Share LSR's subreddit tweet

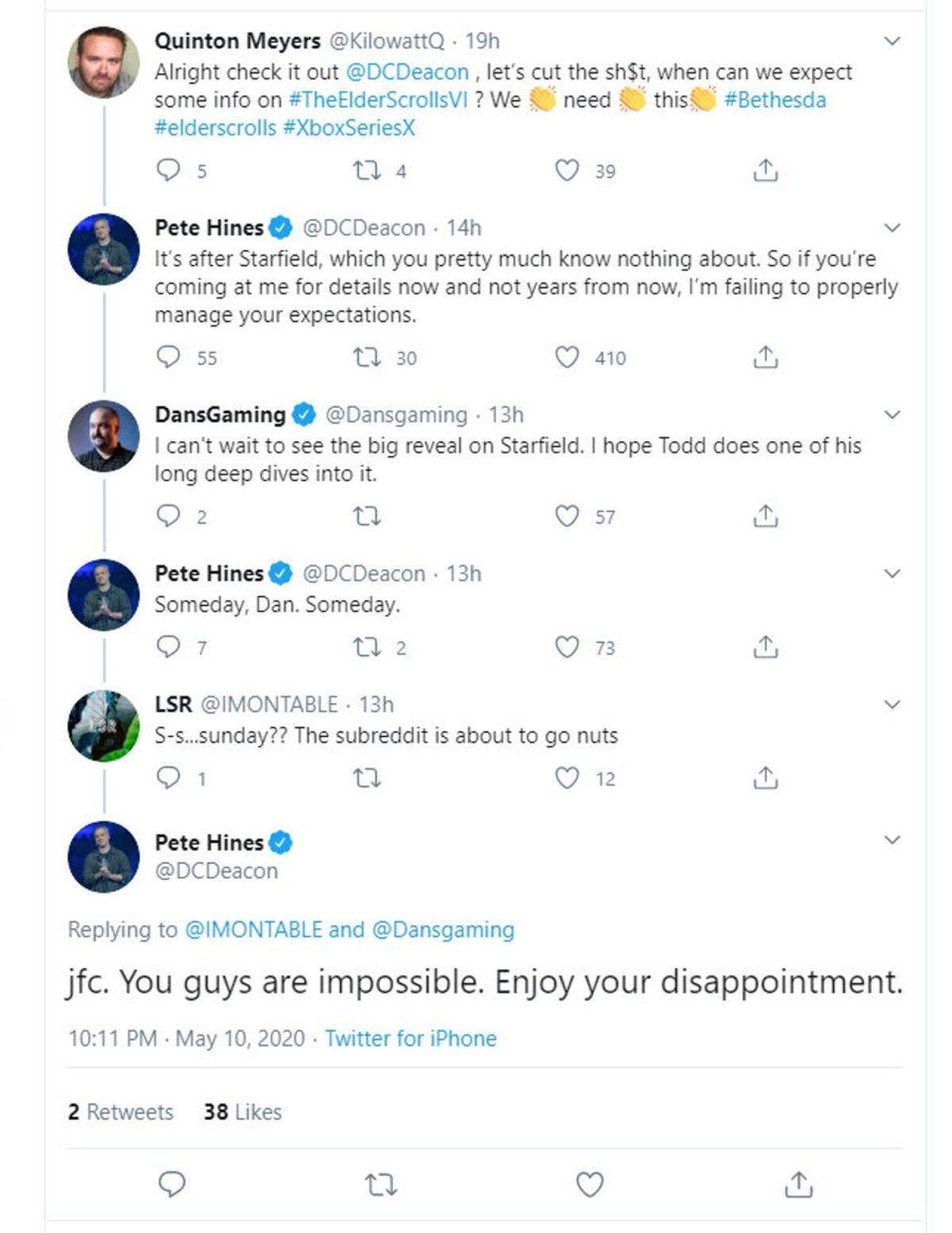[x=765, y=778]
